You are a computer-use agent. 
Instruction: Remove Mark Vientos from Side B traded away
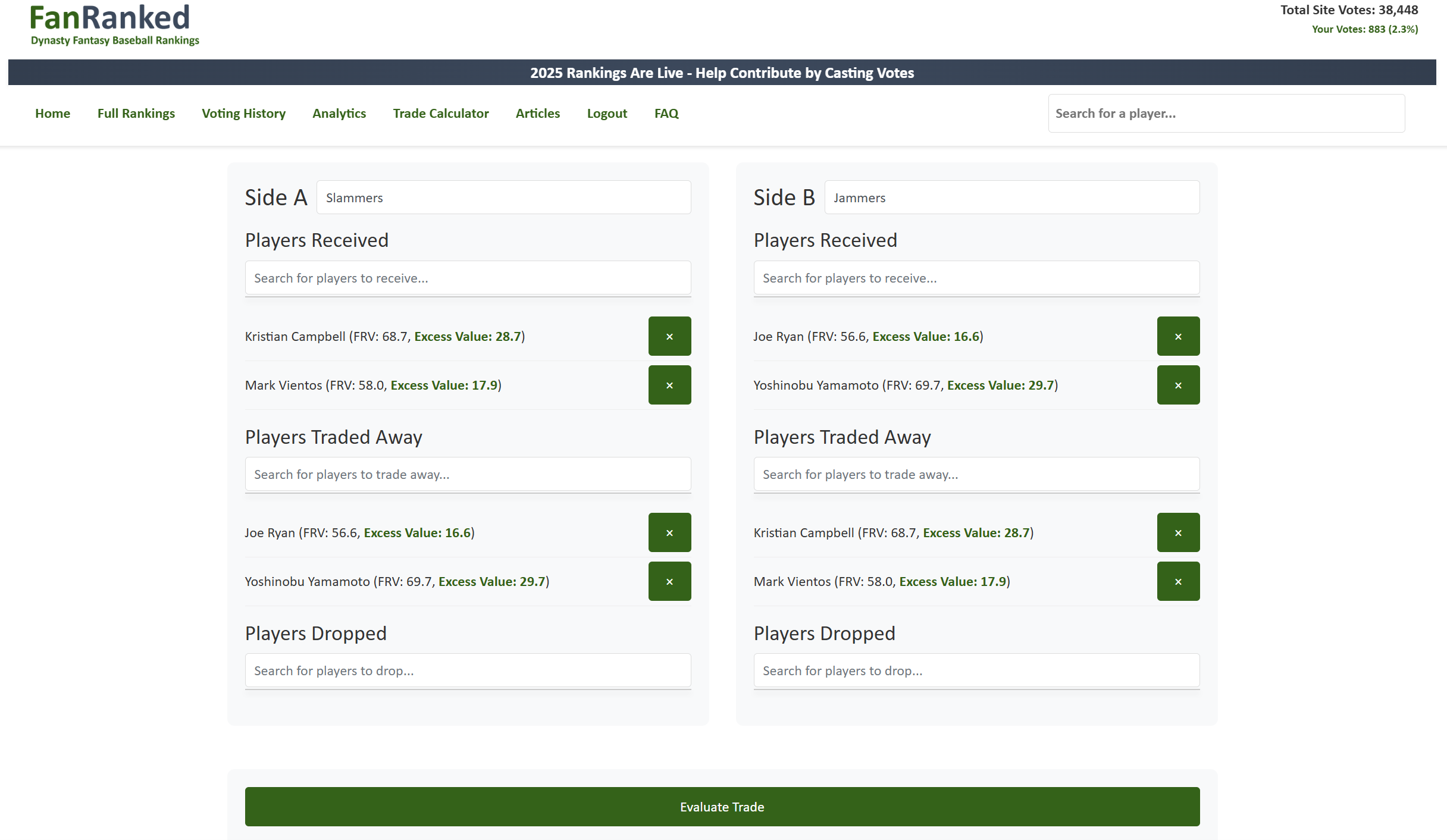tap(1178, 581)
